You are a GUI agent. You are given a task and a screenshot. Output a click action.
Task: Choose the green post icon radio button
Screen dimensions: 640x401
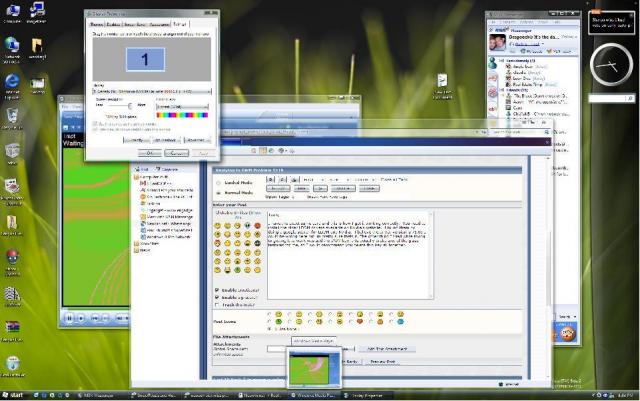coord(269,322)
